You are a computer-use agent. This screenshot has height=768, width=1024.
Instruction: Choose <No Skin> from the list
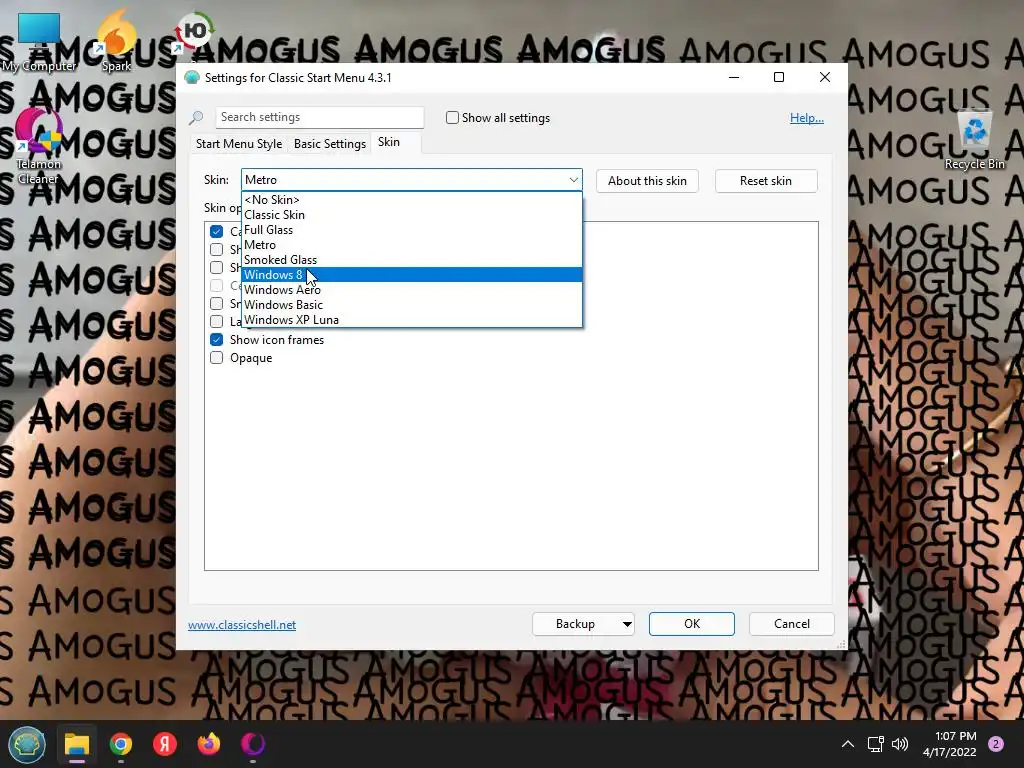pyautogui.click(x=411, y=200)
